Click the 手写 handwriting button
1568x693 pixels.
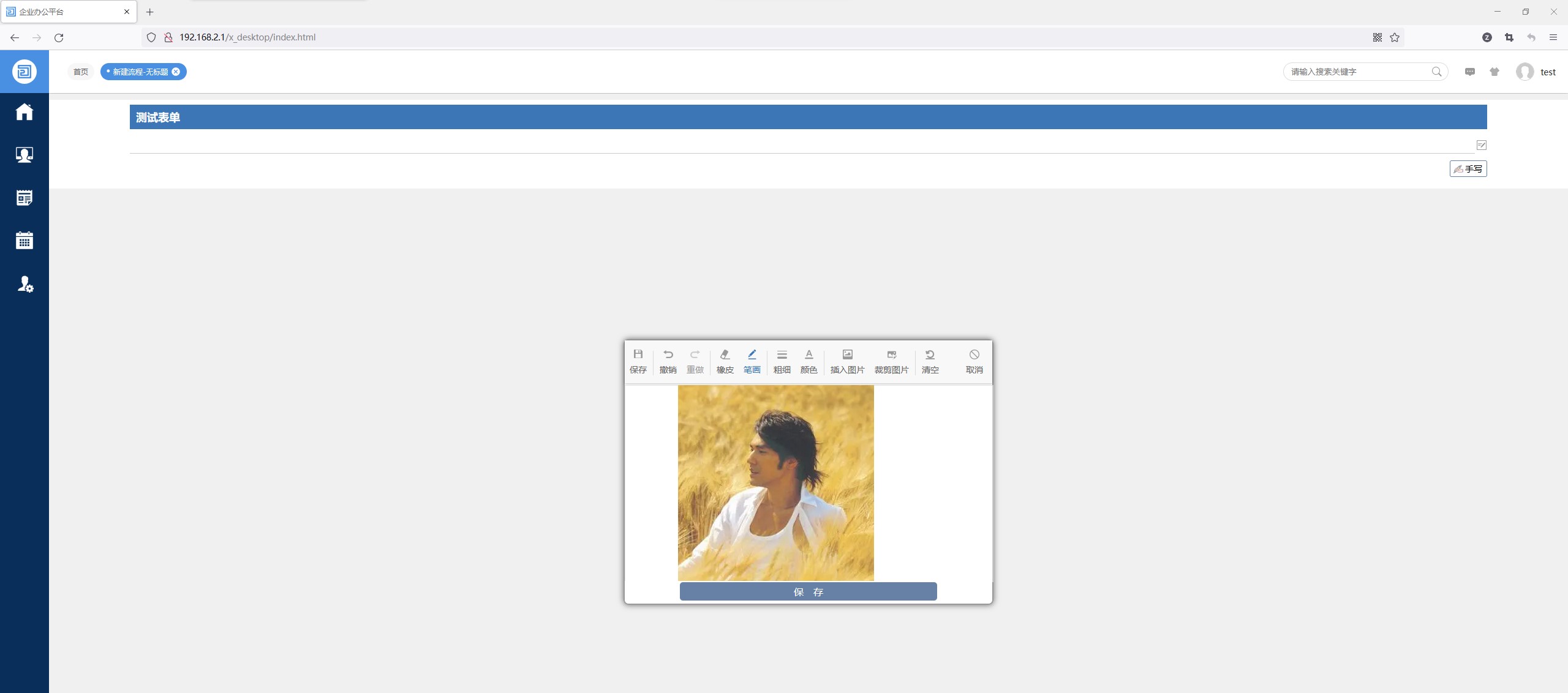1468,168
